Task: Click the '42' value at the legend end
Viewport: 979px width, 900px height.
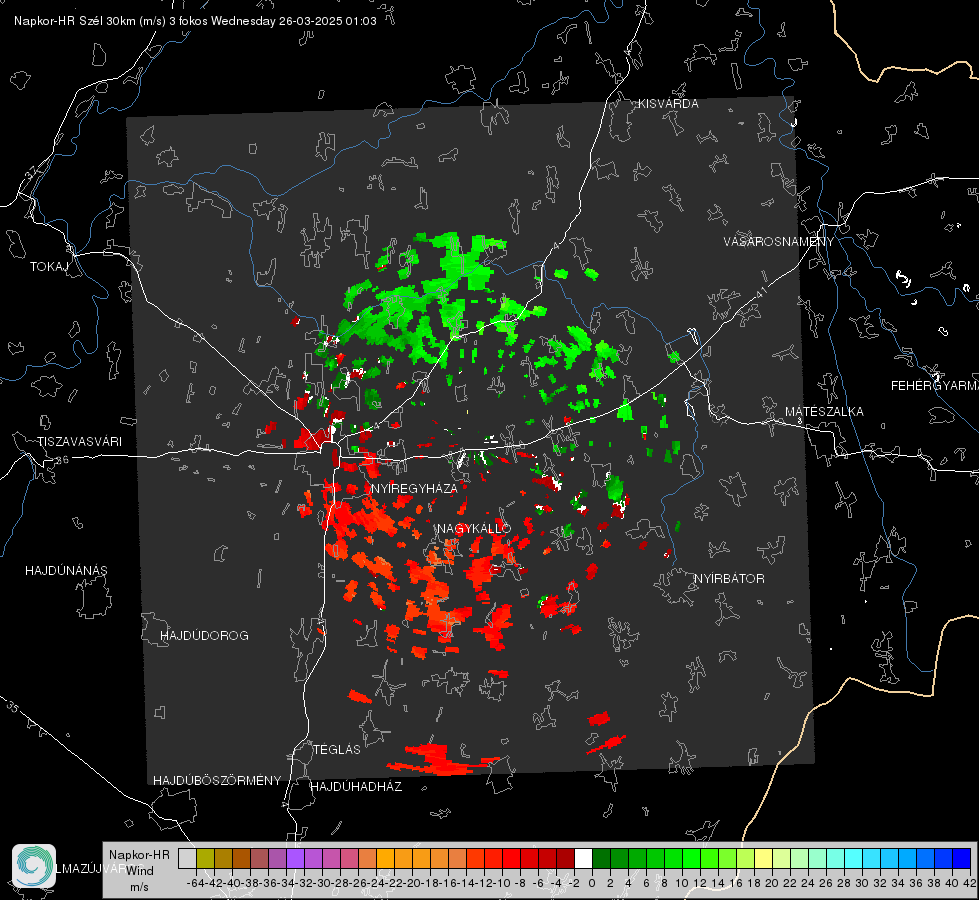Action: point(969,883)
